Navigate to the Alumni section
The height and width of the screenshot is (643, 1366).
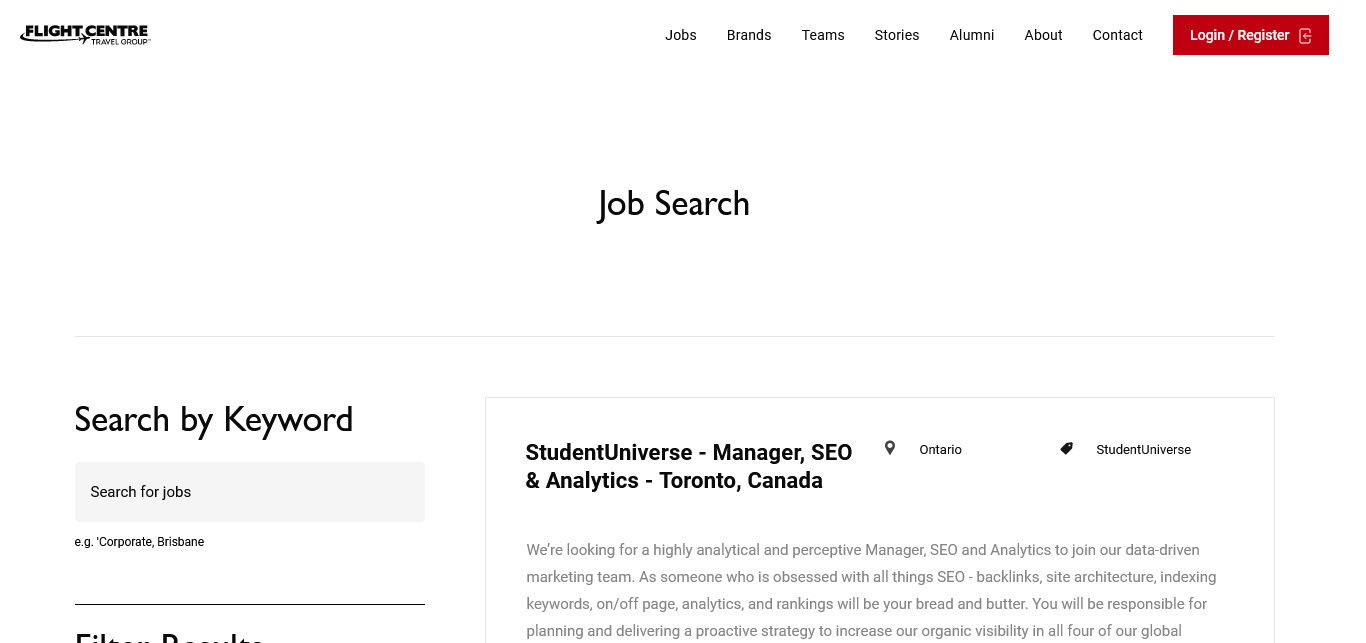972,35
